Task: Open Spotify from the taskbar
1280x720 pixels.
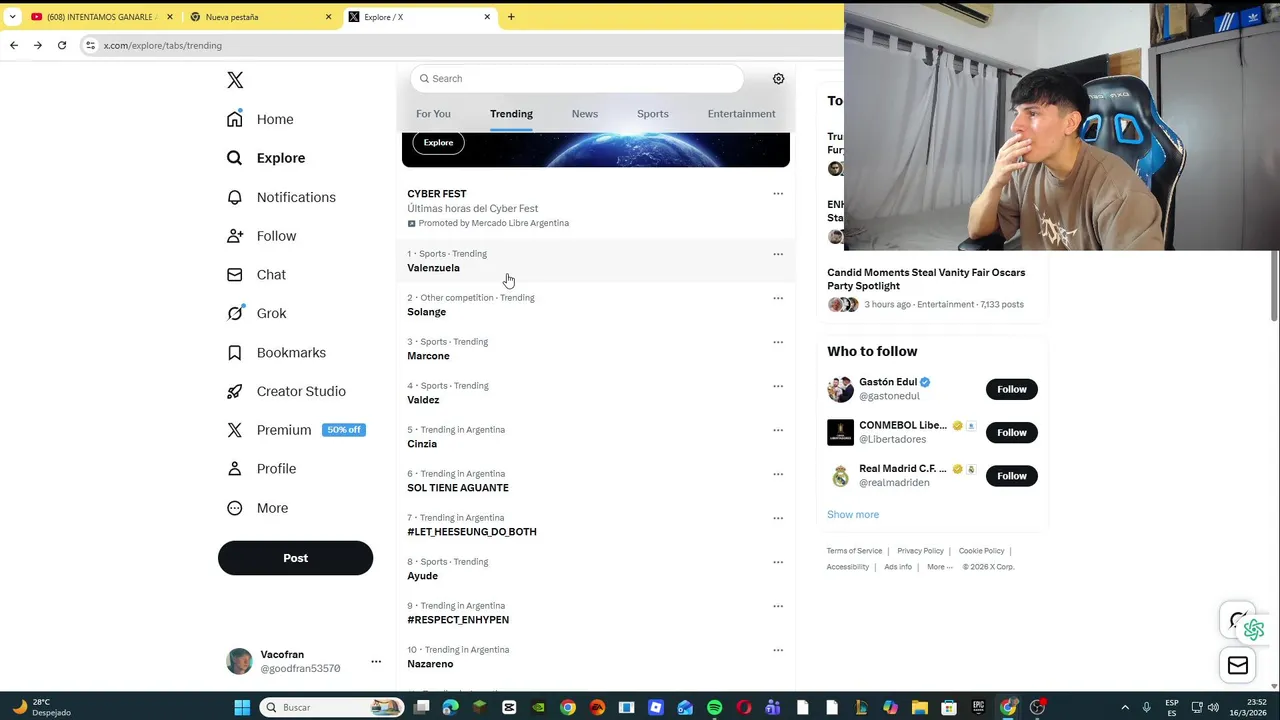Action: pos(715,707)
